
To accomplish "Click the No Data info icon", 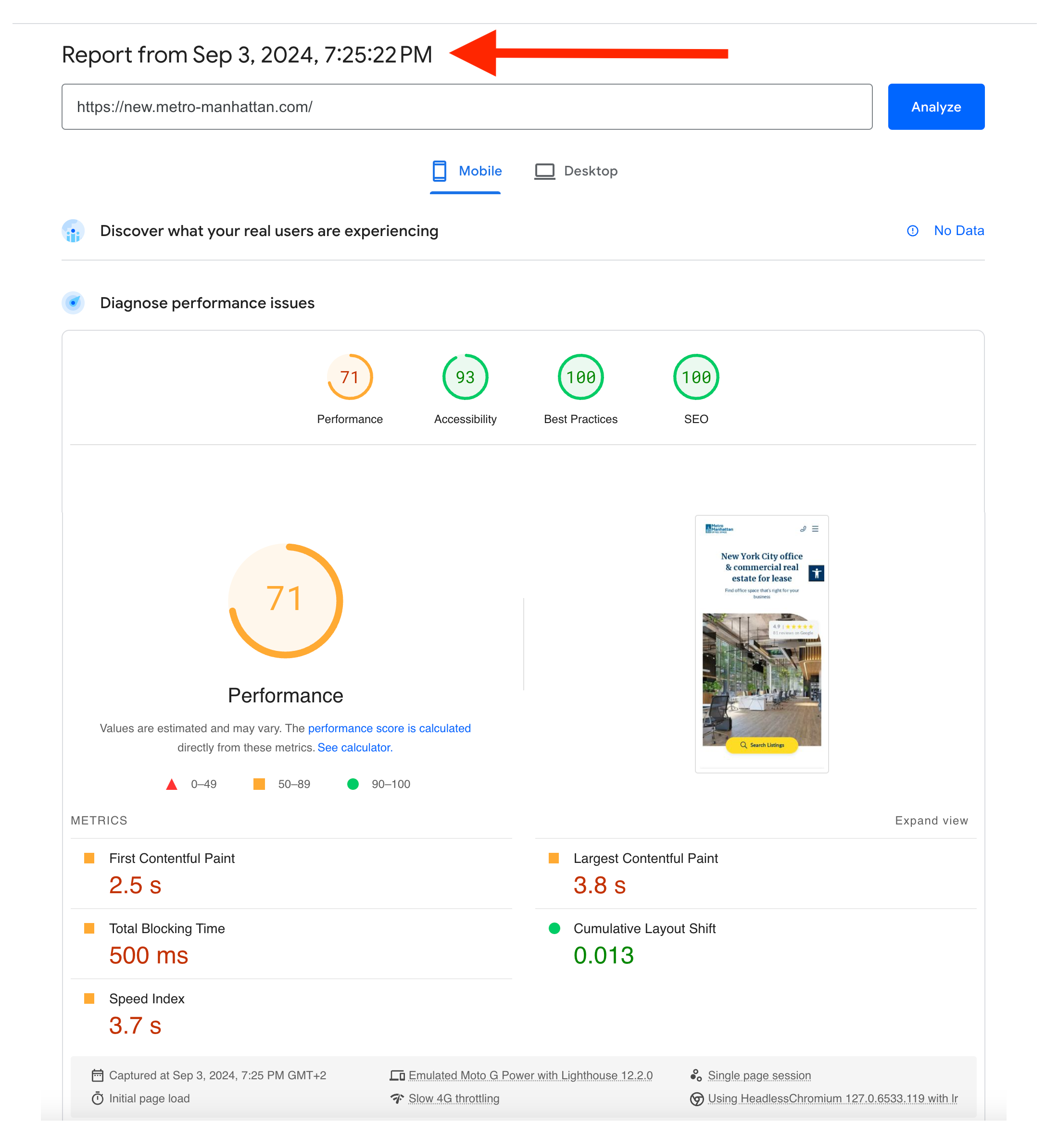I will [x=913, y=231].
